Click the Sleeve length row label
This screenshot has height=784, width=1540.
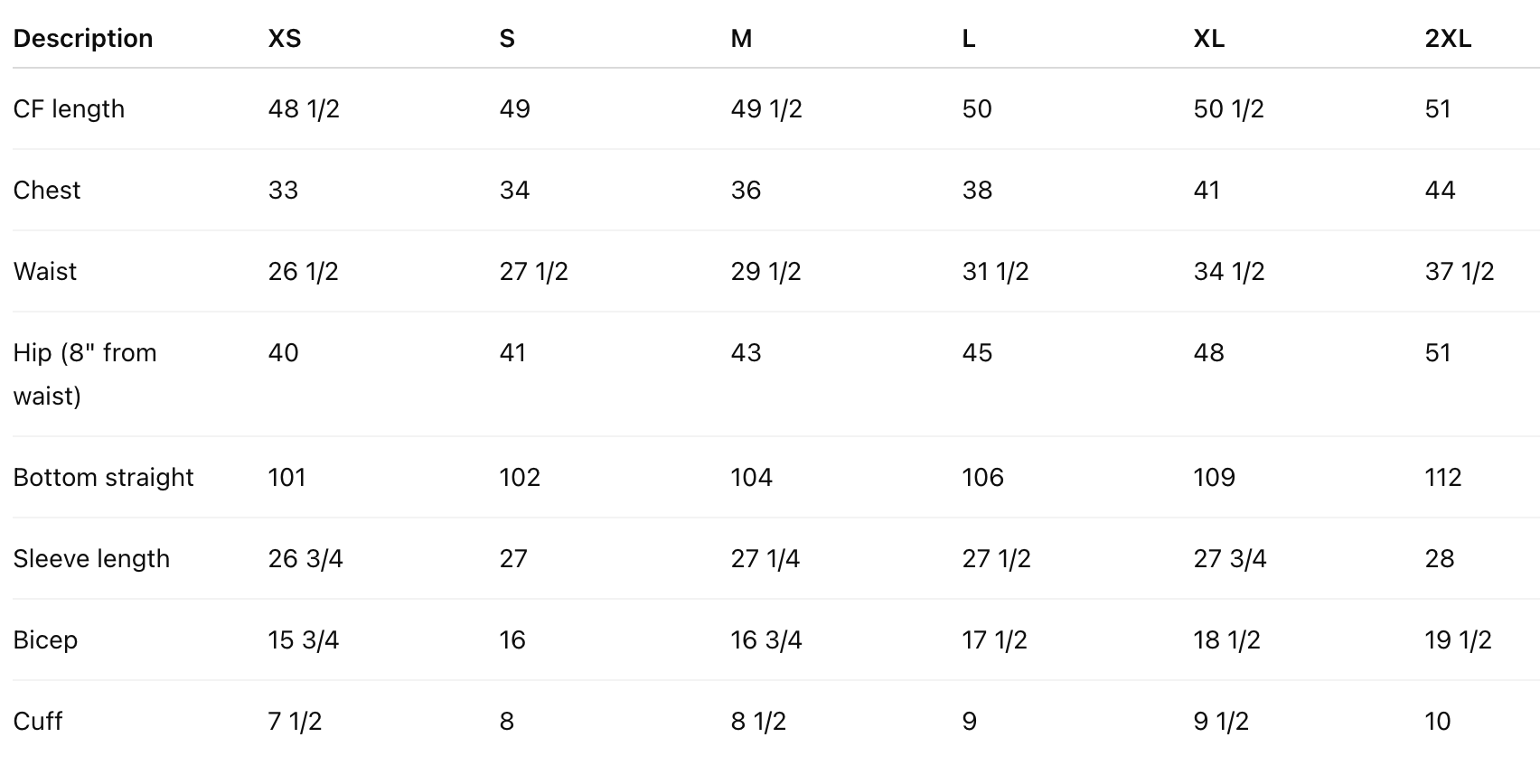91,559
